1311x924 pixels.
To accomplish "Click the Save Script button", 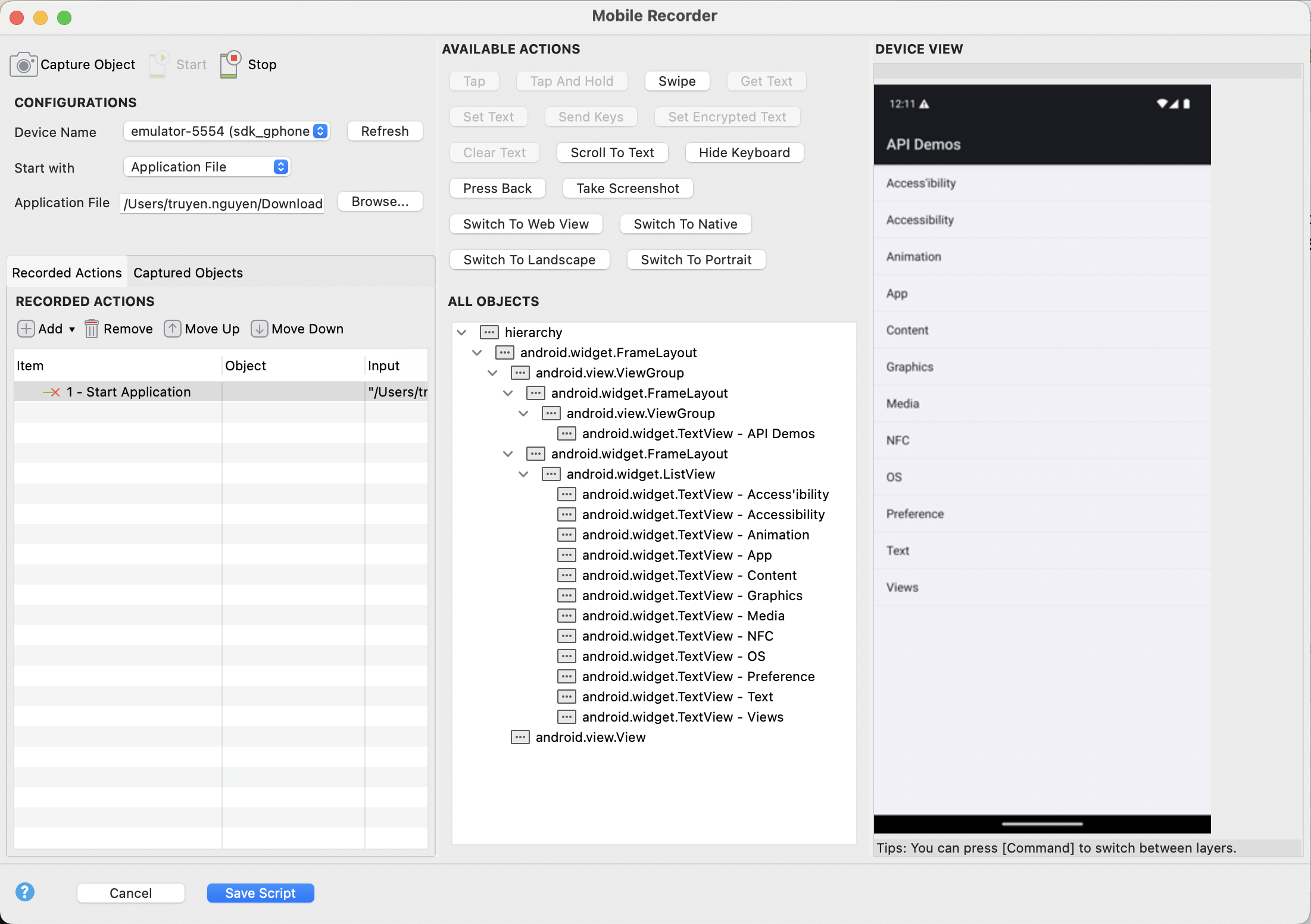I will pos(260,893).
